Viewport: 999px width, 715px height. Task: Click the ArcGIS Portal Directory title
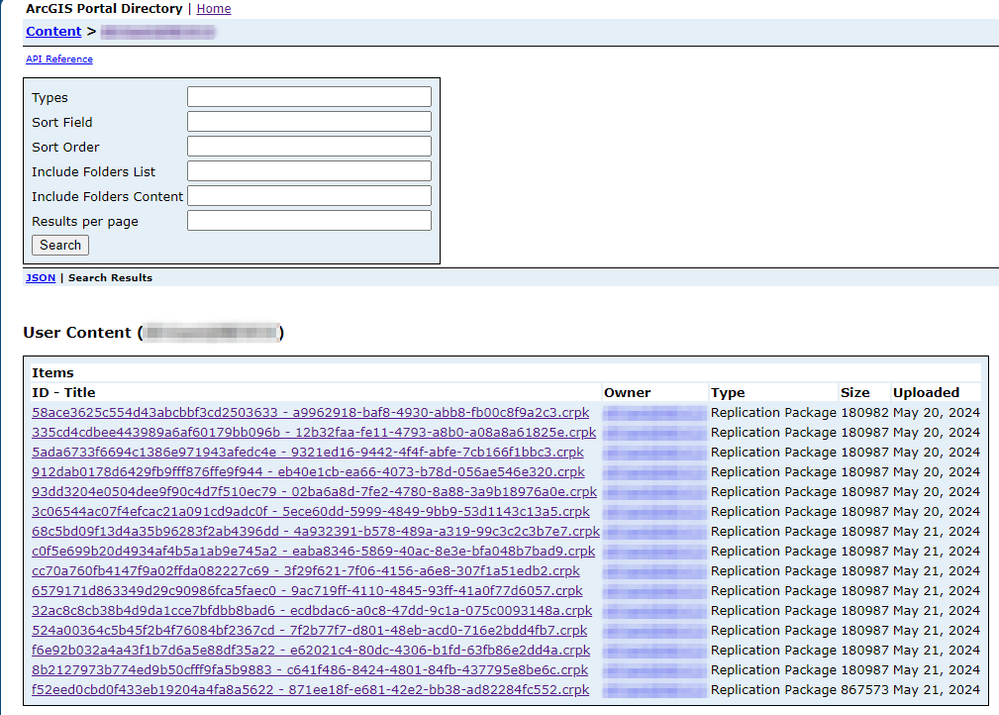tap(104, 9)
